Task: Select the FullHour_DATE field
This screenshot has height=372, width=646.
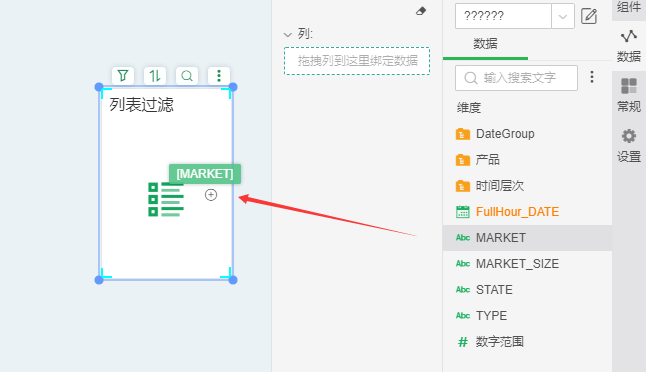Action: [517, 212]
